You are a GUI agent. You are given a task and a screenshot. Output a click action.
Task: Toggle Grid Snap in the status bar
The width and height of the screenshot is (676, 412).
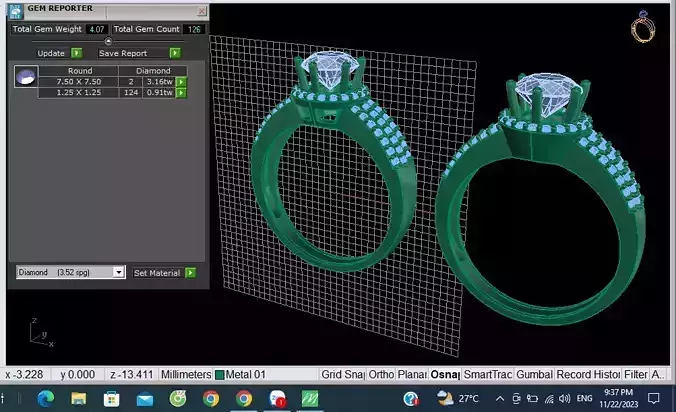343,375
